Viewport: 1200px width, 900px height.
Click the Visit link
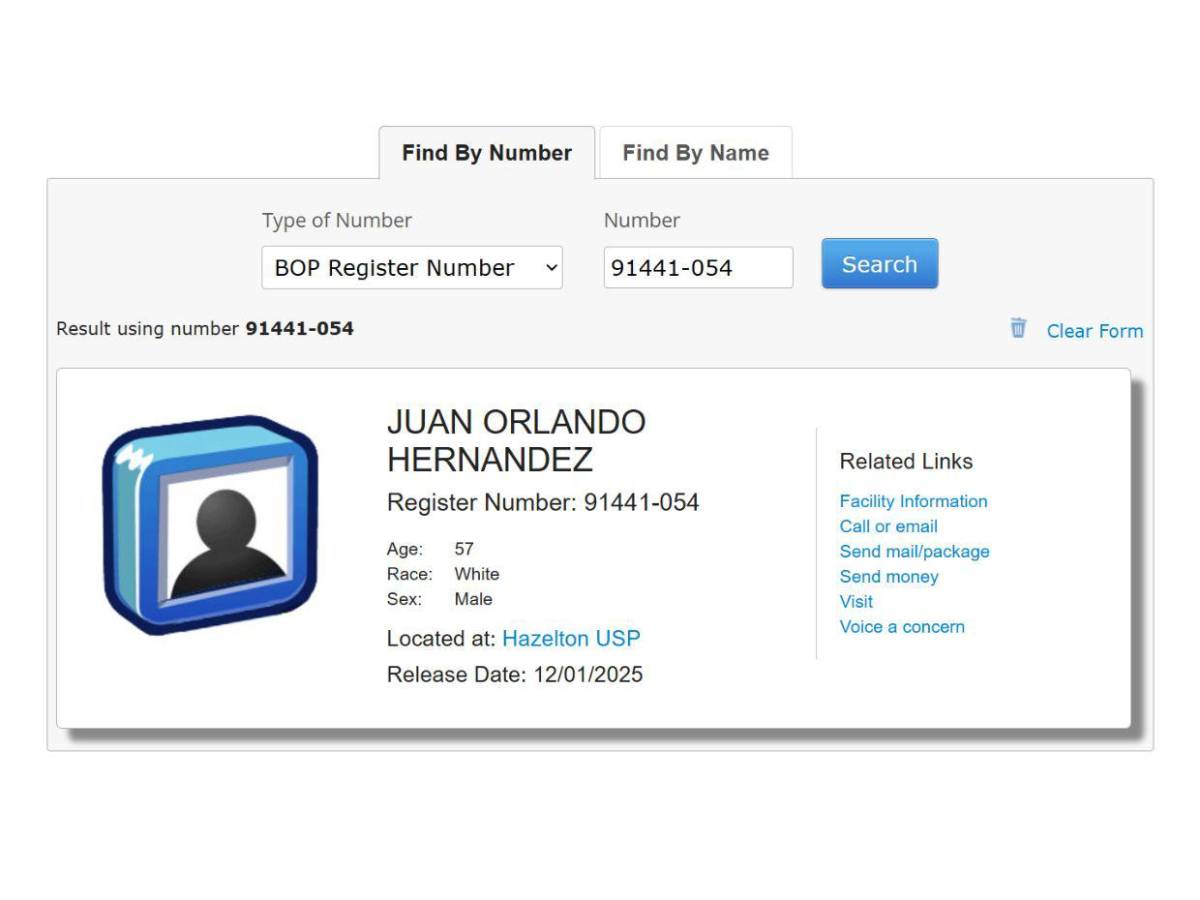tap(856, 601)
